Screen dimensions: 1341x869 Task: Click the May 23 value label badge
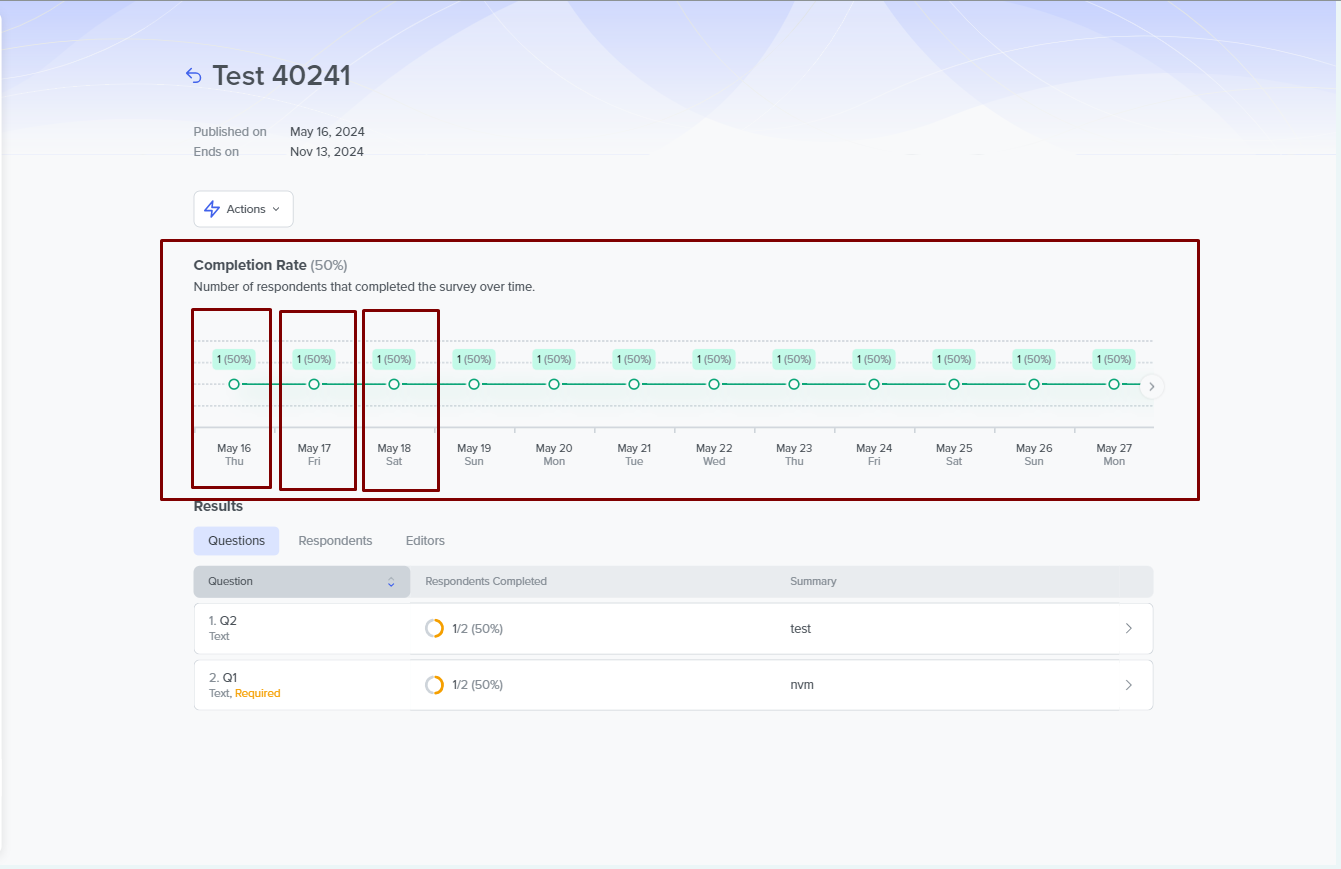[x=794, y=359]
